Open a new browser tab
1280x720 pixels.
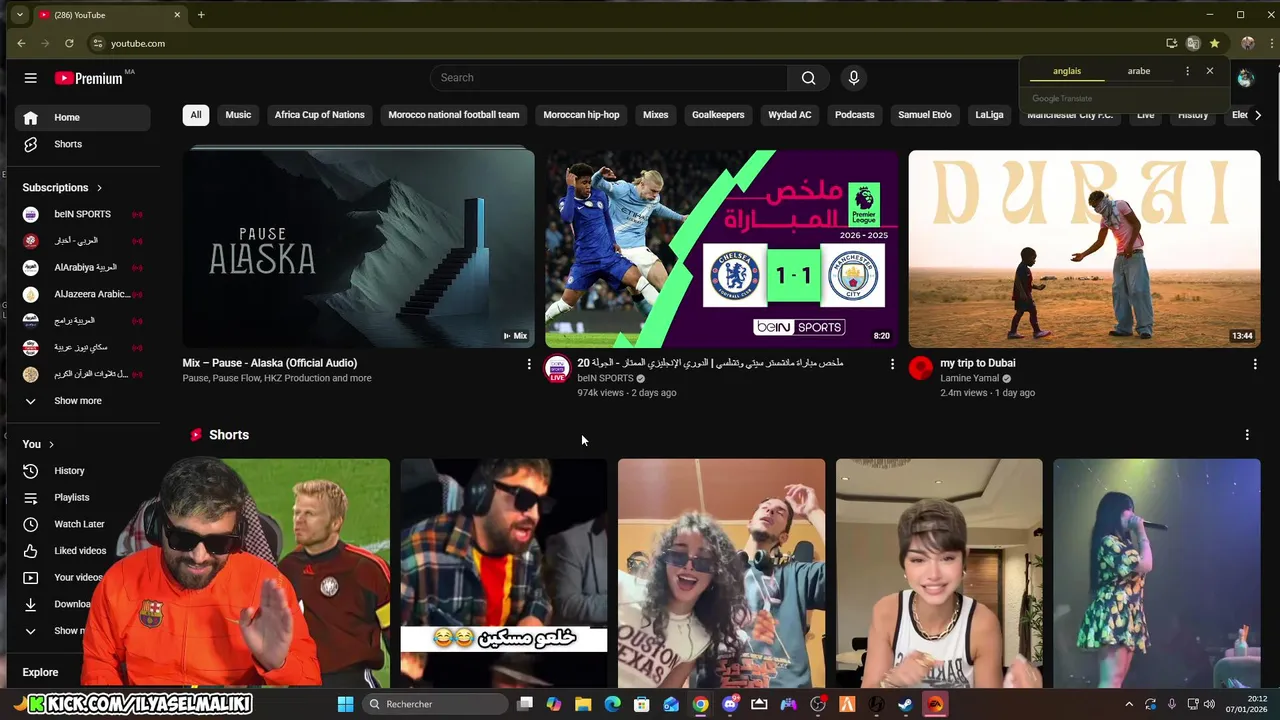[201, 15]
